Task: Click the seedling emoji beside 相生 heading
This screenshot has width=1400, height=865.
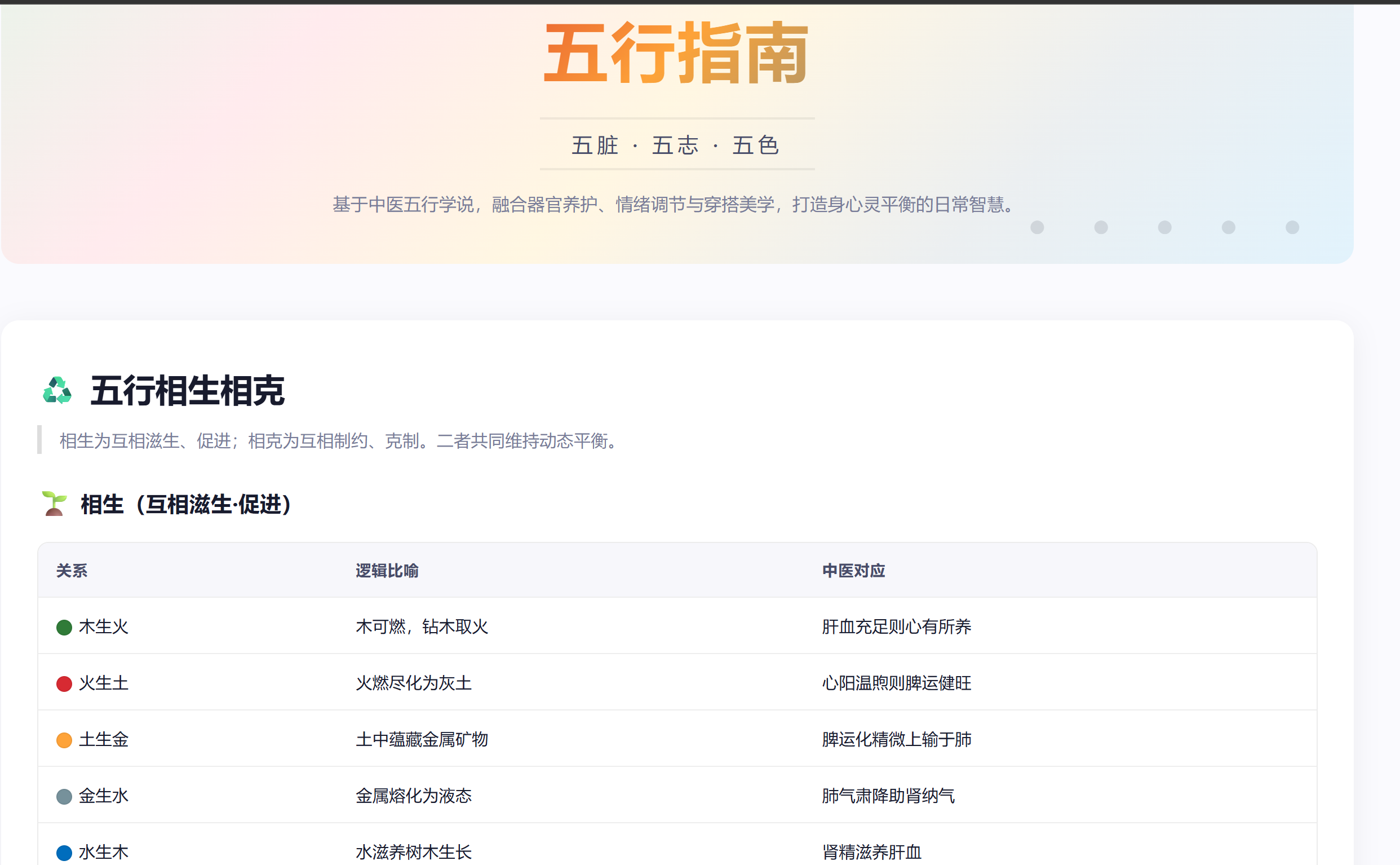Action: pos(54,504)
